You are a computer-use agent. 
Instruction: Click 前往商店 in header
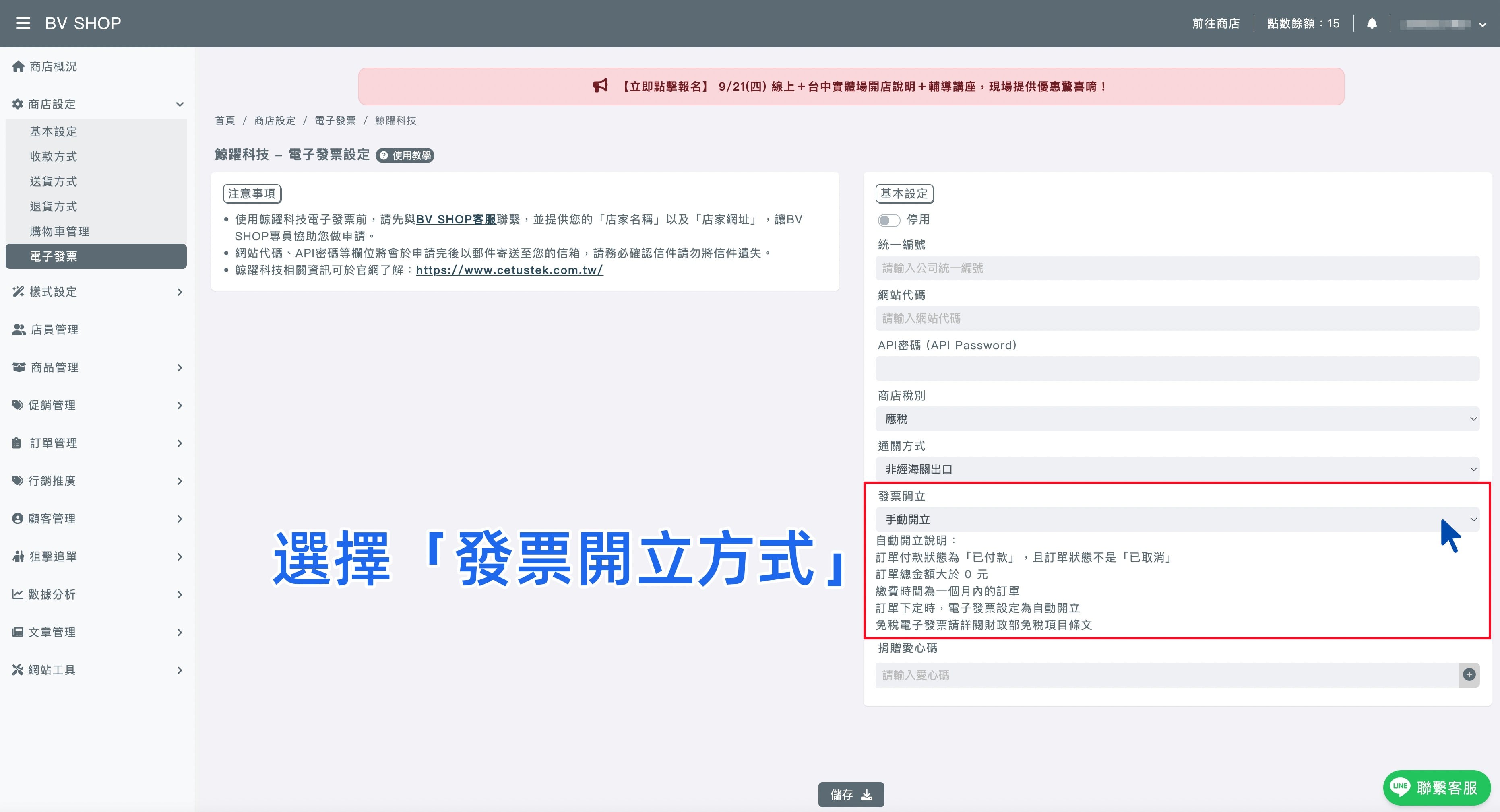coord(1216,23)
